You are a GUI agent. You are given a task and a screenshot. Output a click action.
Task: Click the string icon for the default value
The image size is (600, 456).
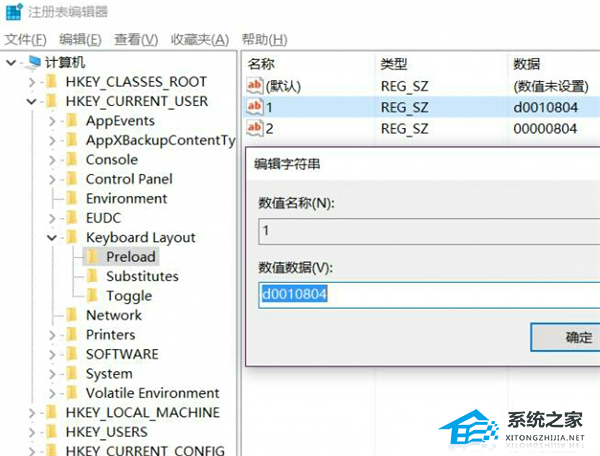pos(254,87)
